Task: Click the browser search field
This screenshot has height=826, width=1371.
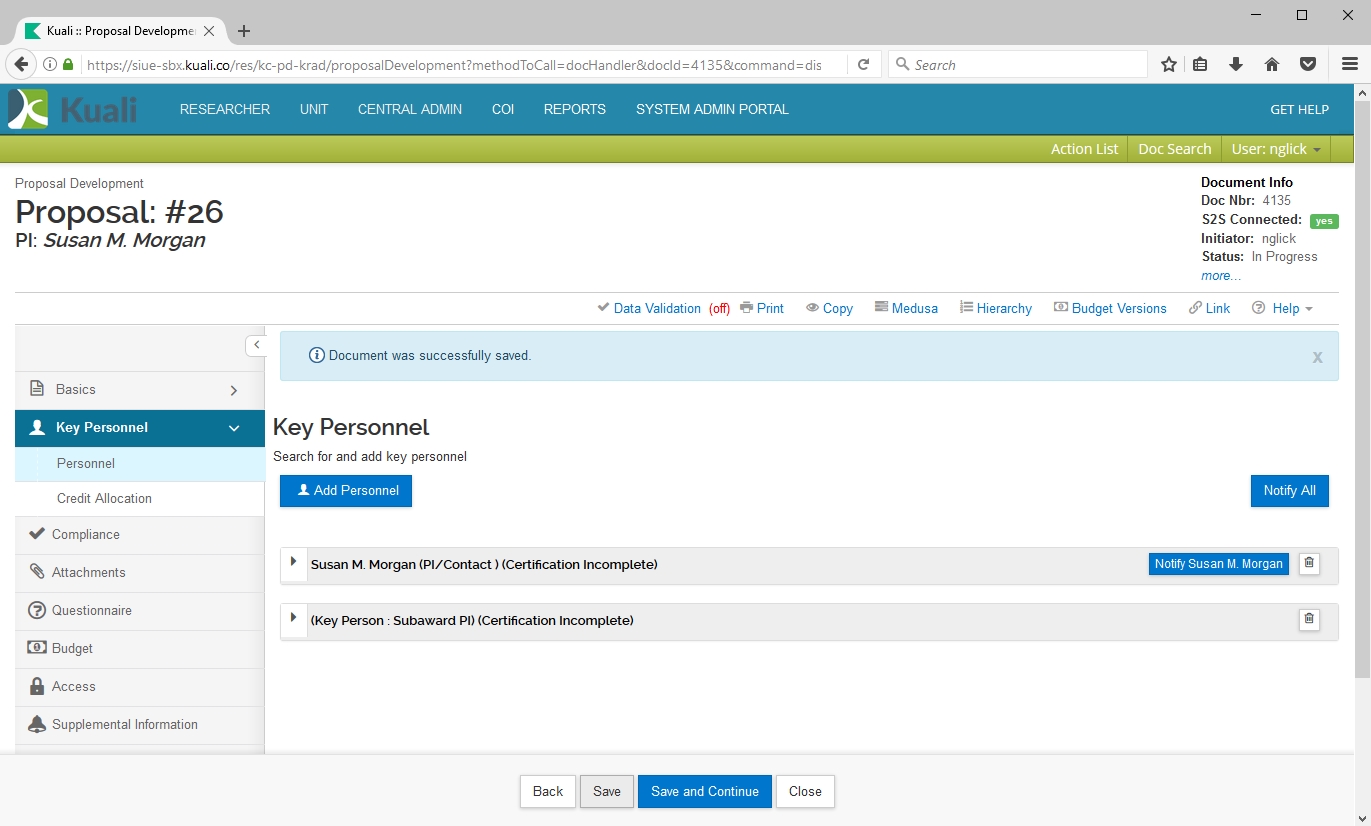Action: [x=1020, y=65]
